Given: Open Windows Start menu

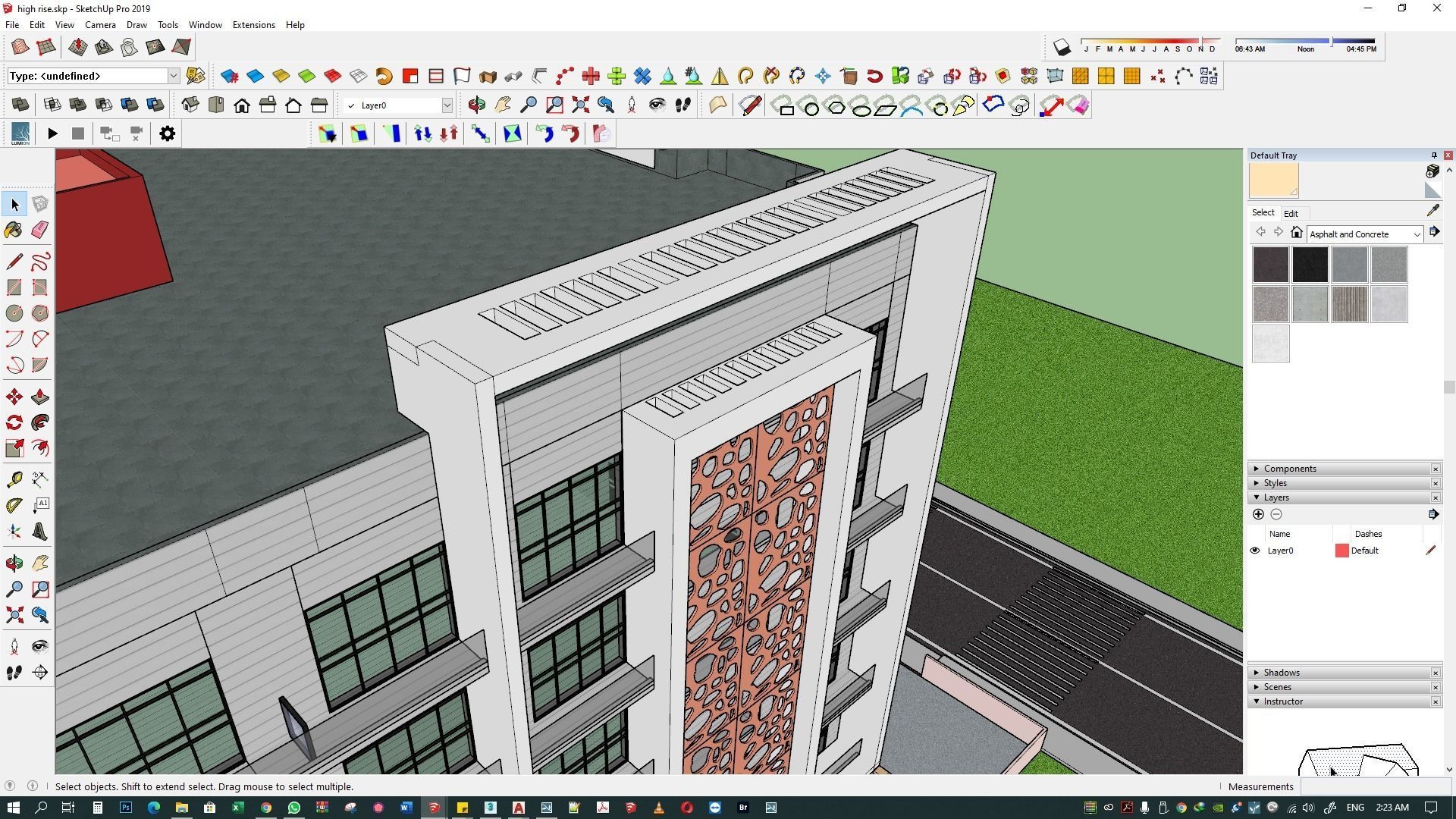Looking at the screenshot, I should point(12,808).
